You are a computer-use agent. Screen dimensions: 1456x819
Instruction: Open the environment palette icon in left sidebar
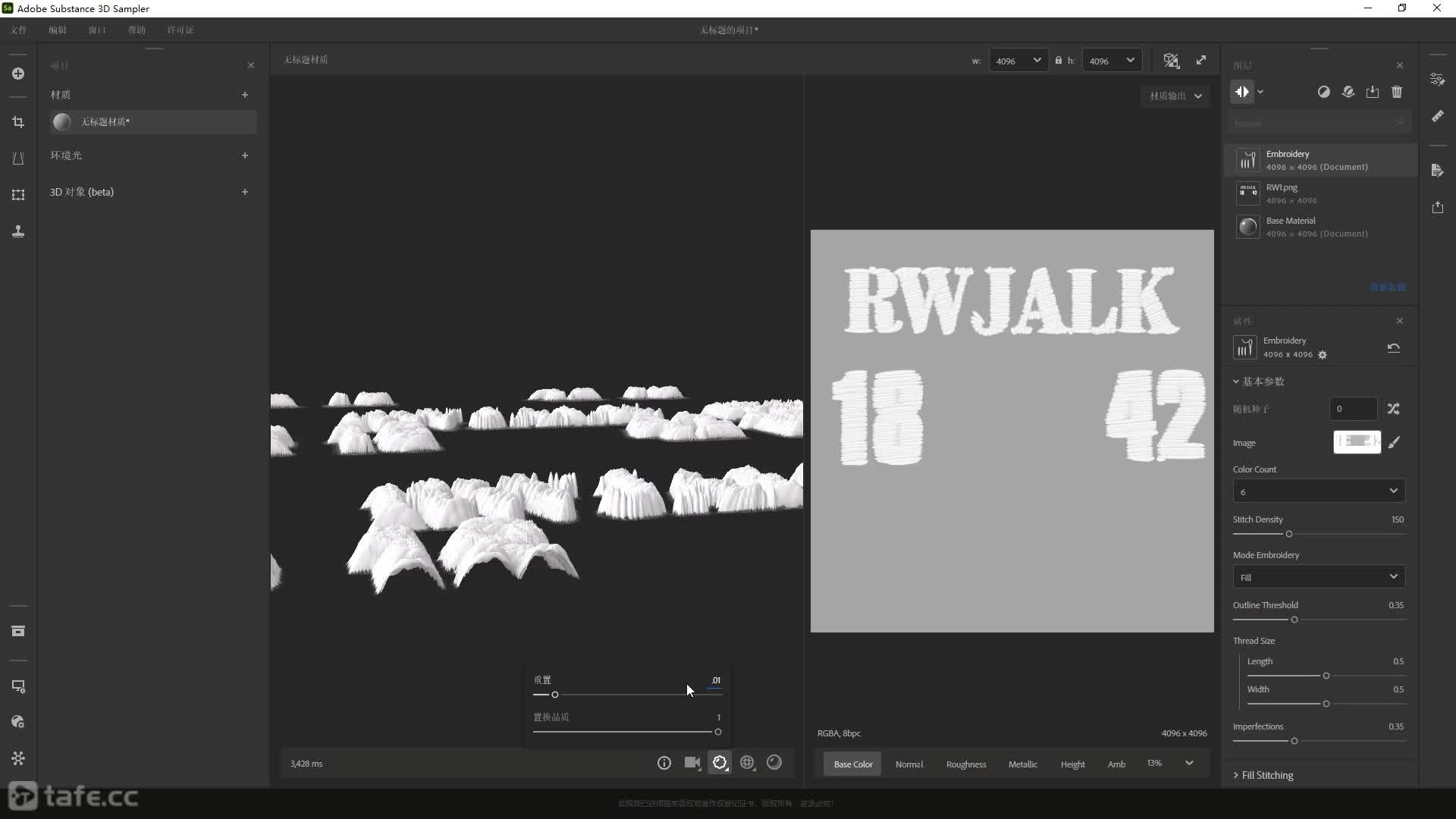click(x=18, y=722)
